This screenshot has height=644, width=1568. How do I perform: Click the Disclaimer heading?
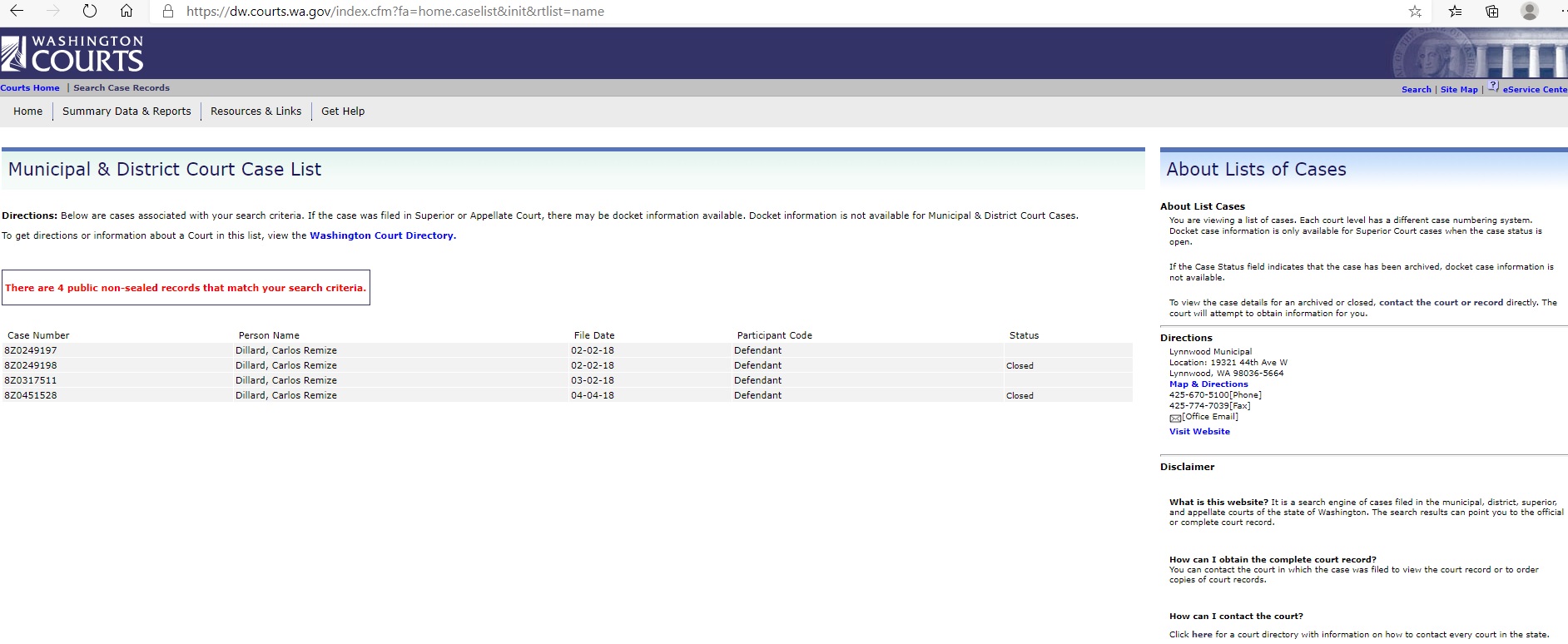[1187, 467]
